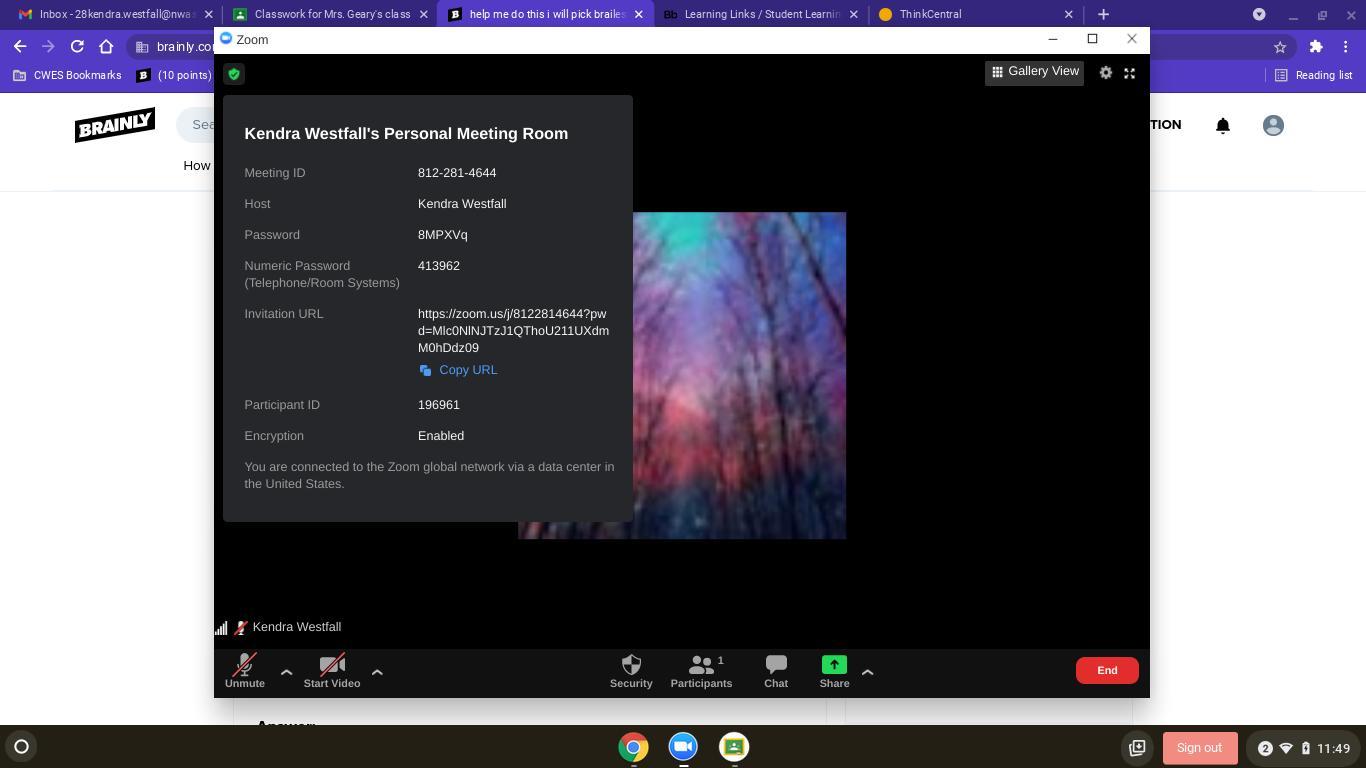
Task: Open the Reading list
Action: (1313, 75)
